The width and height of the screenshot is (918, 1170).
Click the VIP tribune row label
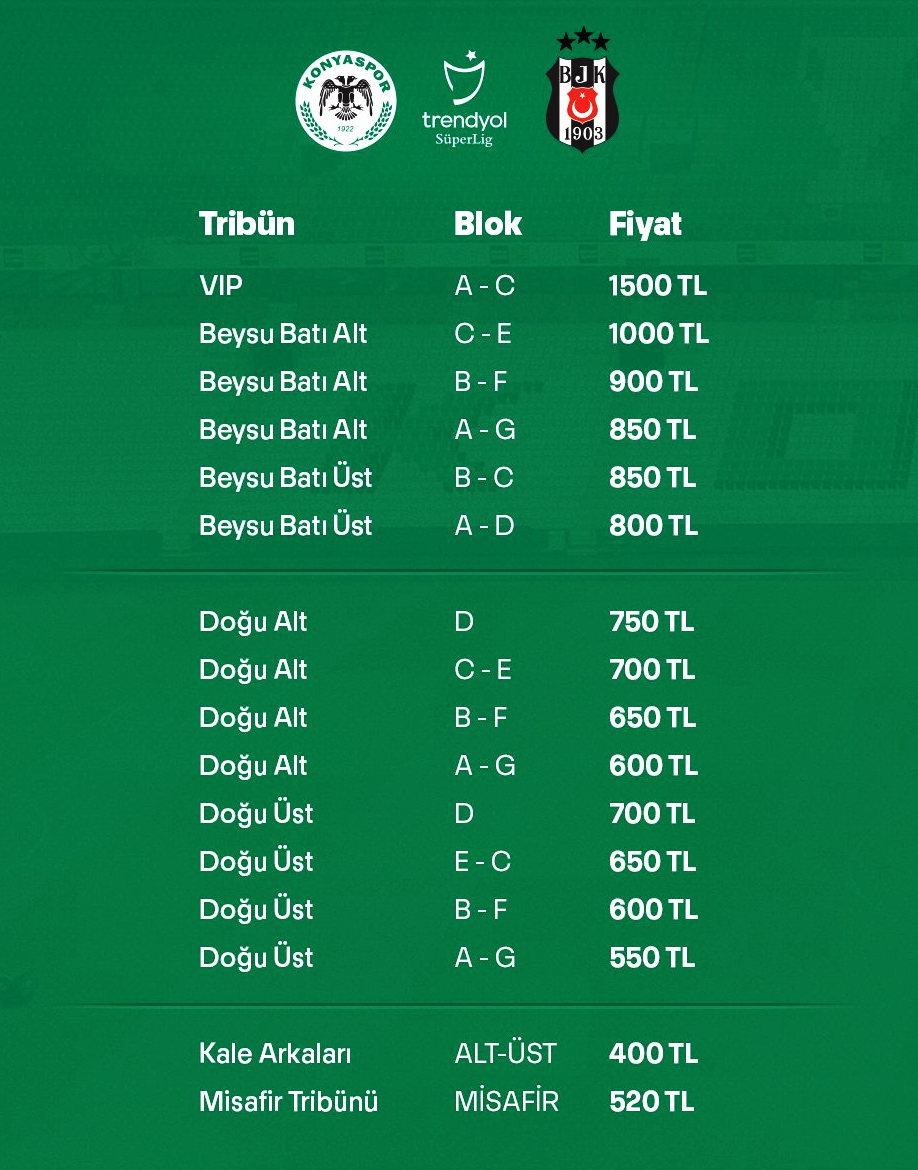[x=221, y=286]
